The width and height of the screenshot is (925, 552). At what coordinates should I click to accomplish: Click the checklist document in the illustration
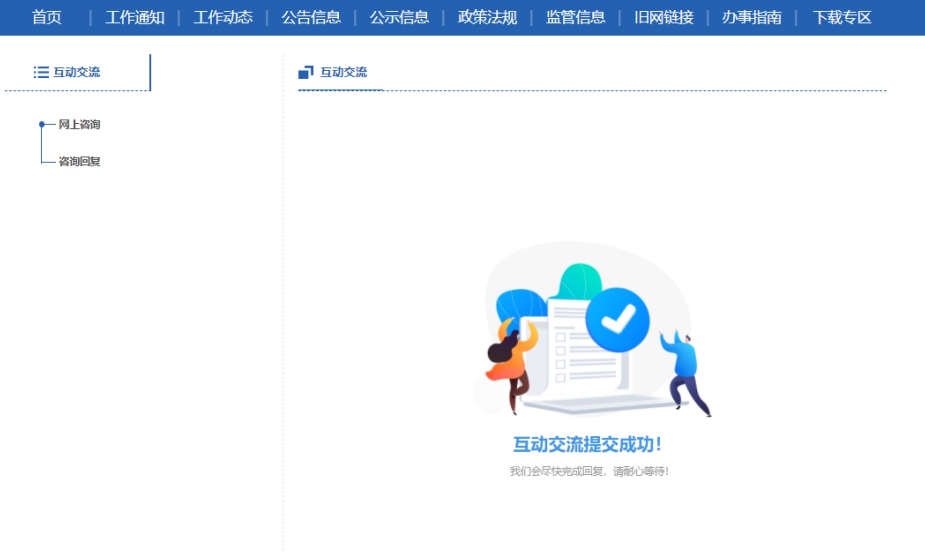pyautogui.click(x=575, y=345)
